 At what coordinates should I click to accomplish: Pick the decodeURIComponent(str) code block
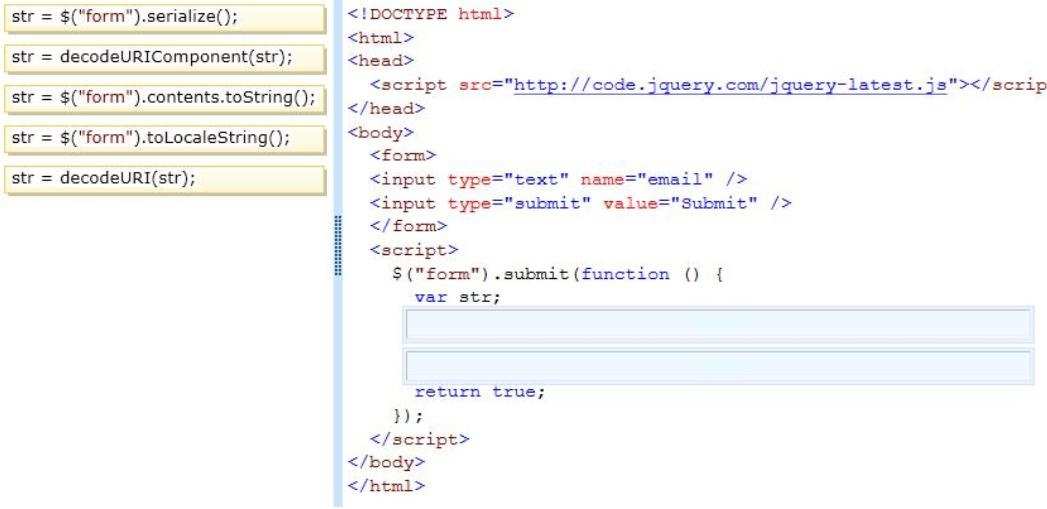(164, 58)
